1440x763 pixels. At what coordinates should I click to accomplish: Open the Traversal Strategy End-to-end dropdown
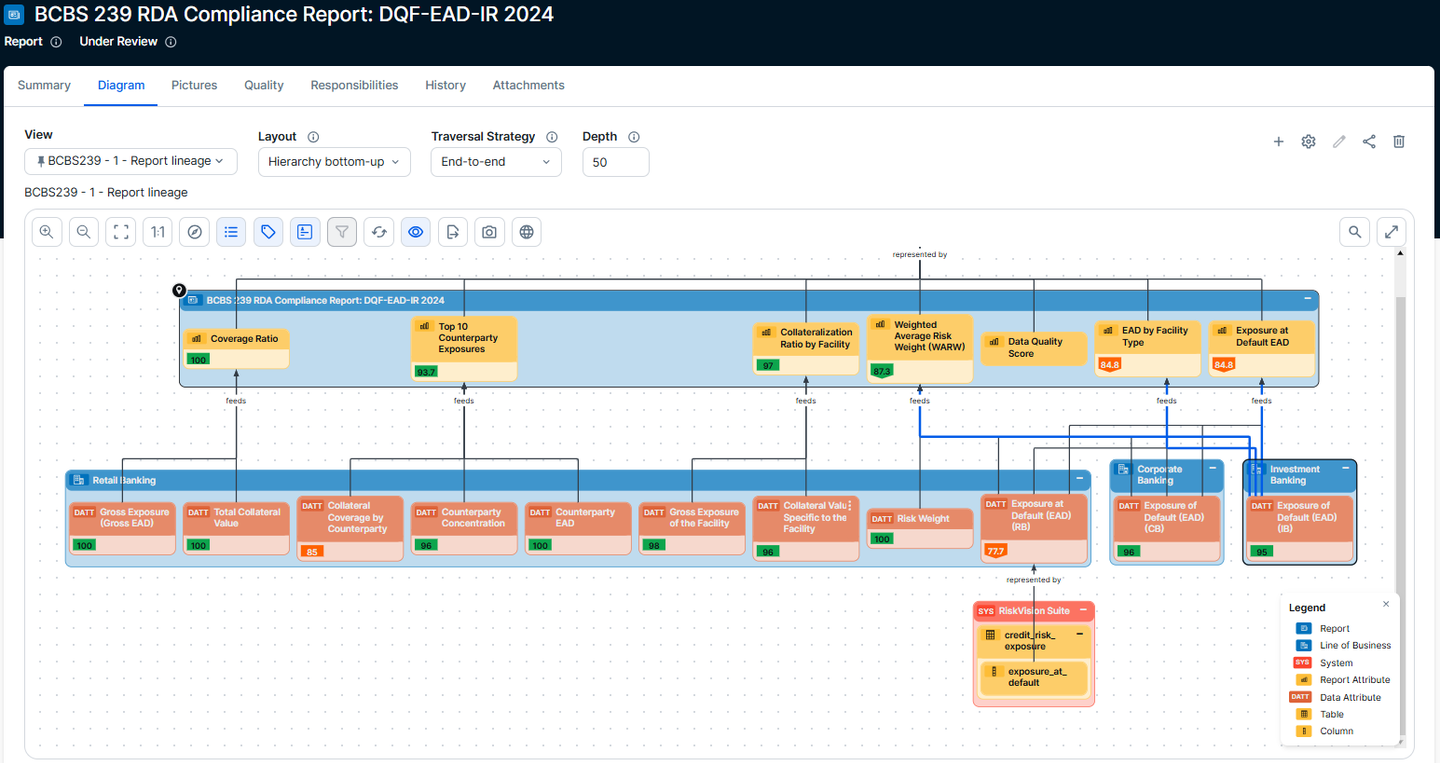click(496, 162)
